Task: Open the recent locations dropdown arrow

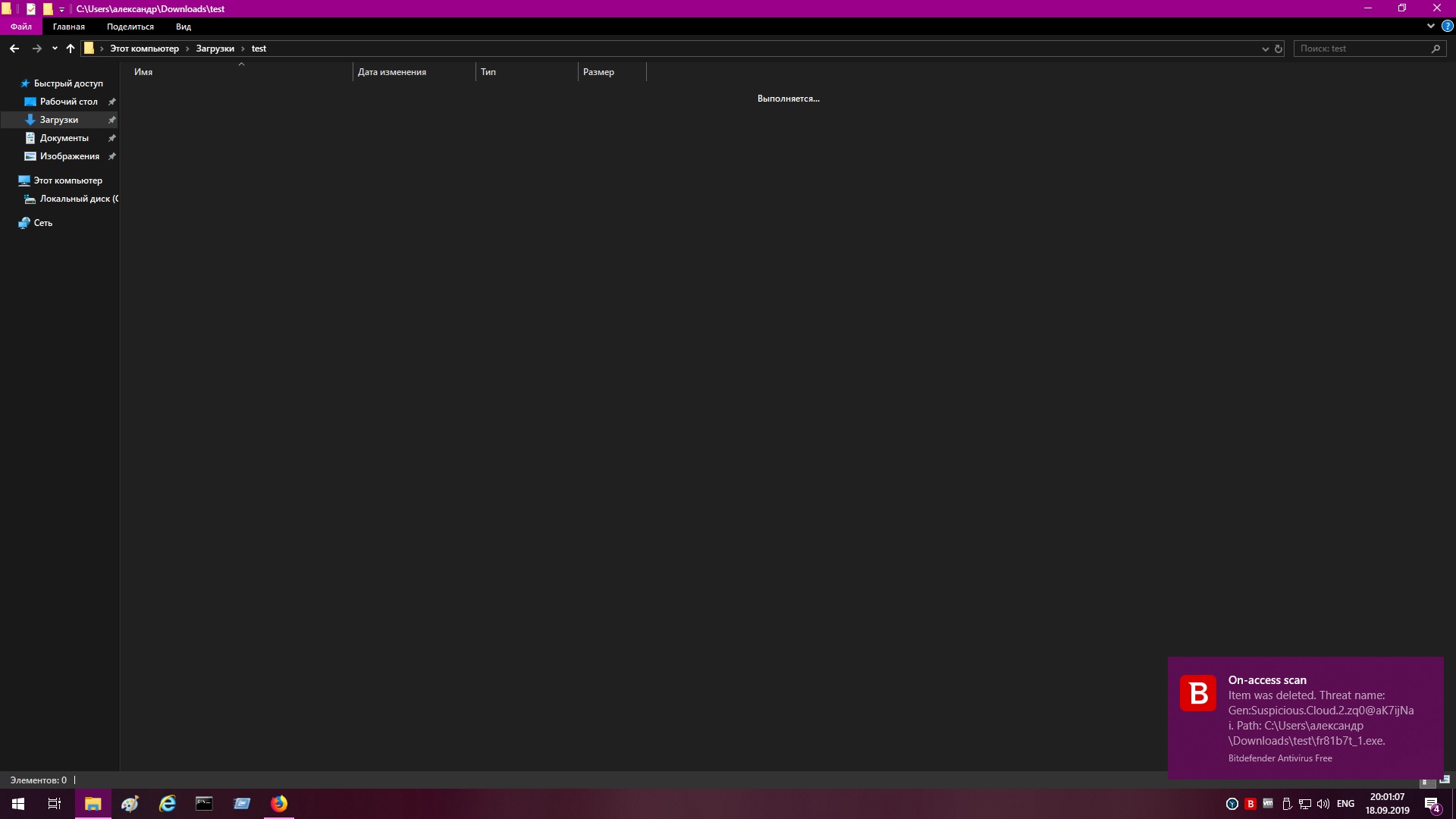Action: click(x=55, y=49)
